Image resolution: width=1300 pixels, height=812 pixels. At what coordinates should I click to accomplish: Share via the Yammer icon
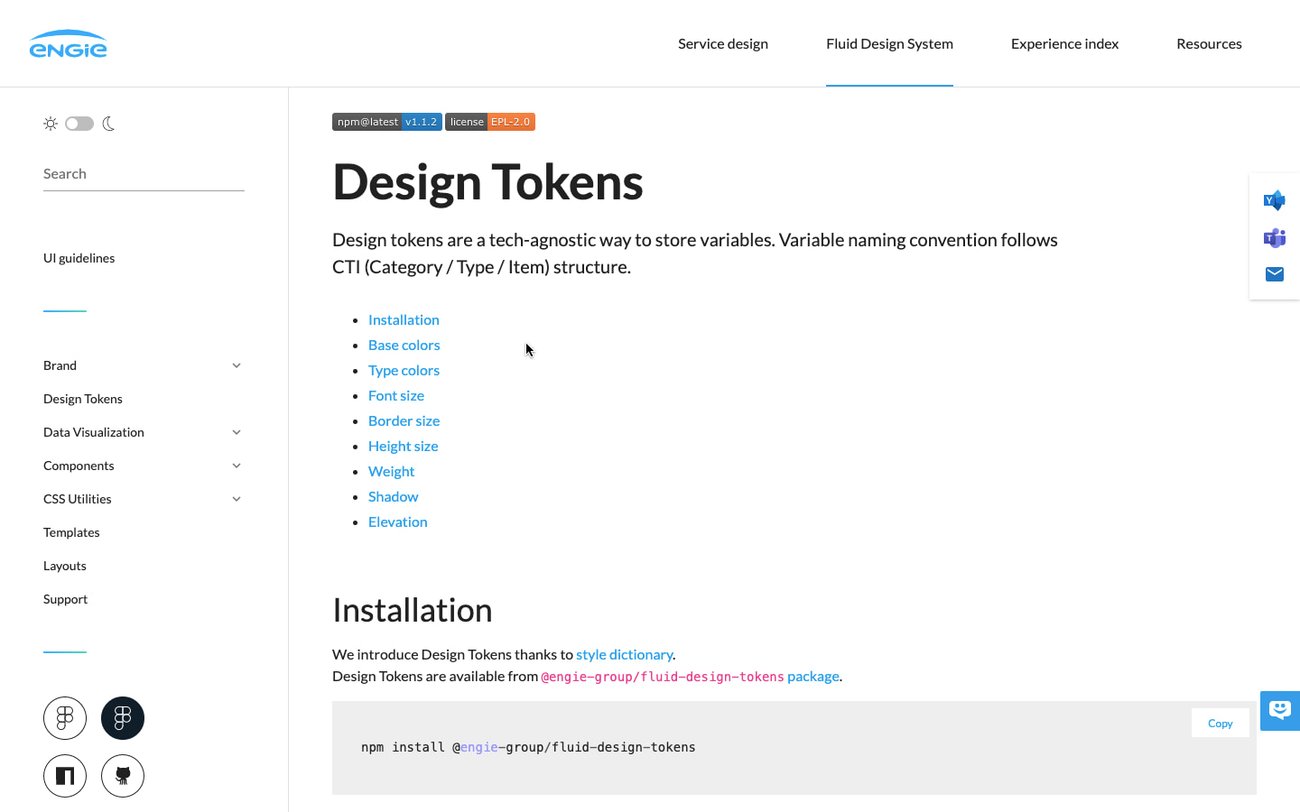(1274, 199)
